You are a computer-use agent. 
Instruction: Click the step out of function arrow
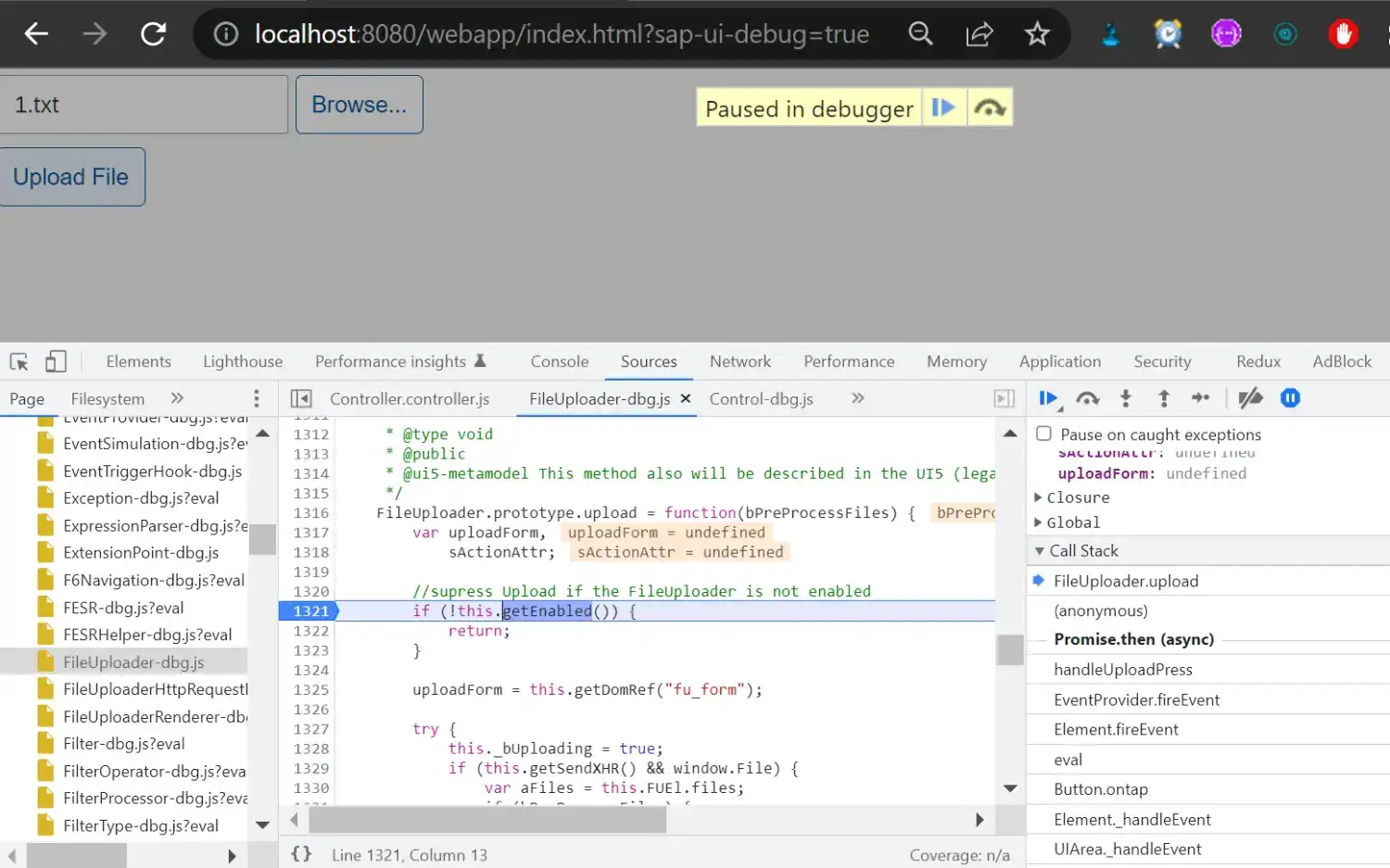[1164, 398]
